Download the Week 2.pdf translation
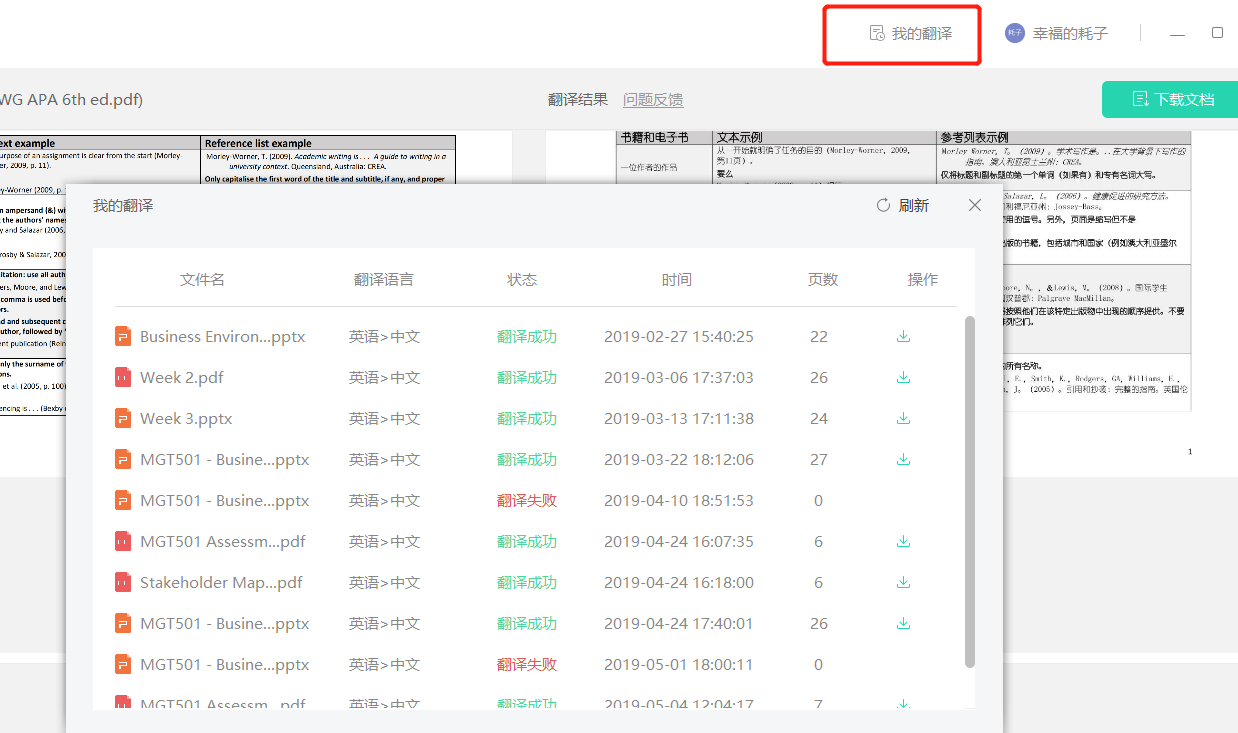Screen dimensions: 1238x733 [x=903, y=377]
